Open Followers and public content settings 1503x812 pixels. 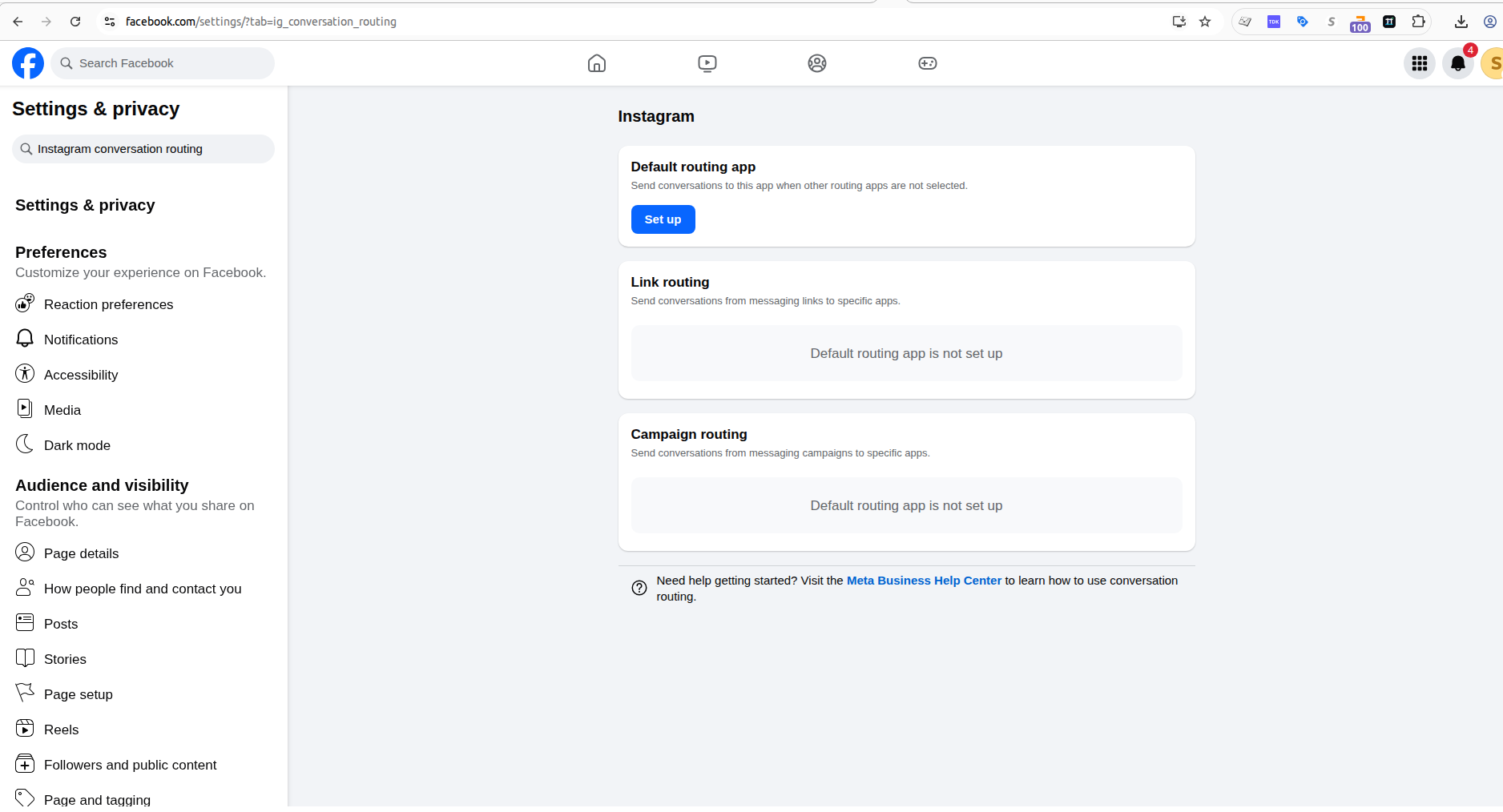[143, 765]
